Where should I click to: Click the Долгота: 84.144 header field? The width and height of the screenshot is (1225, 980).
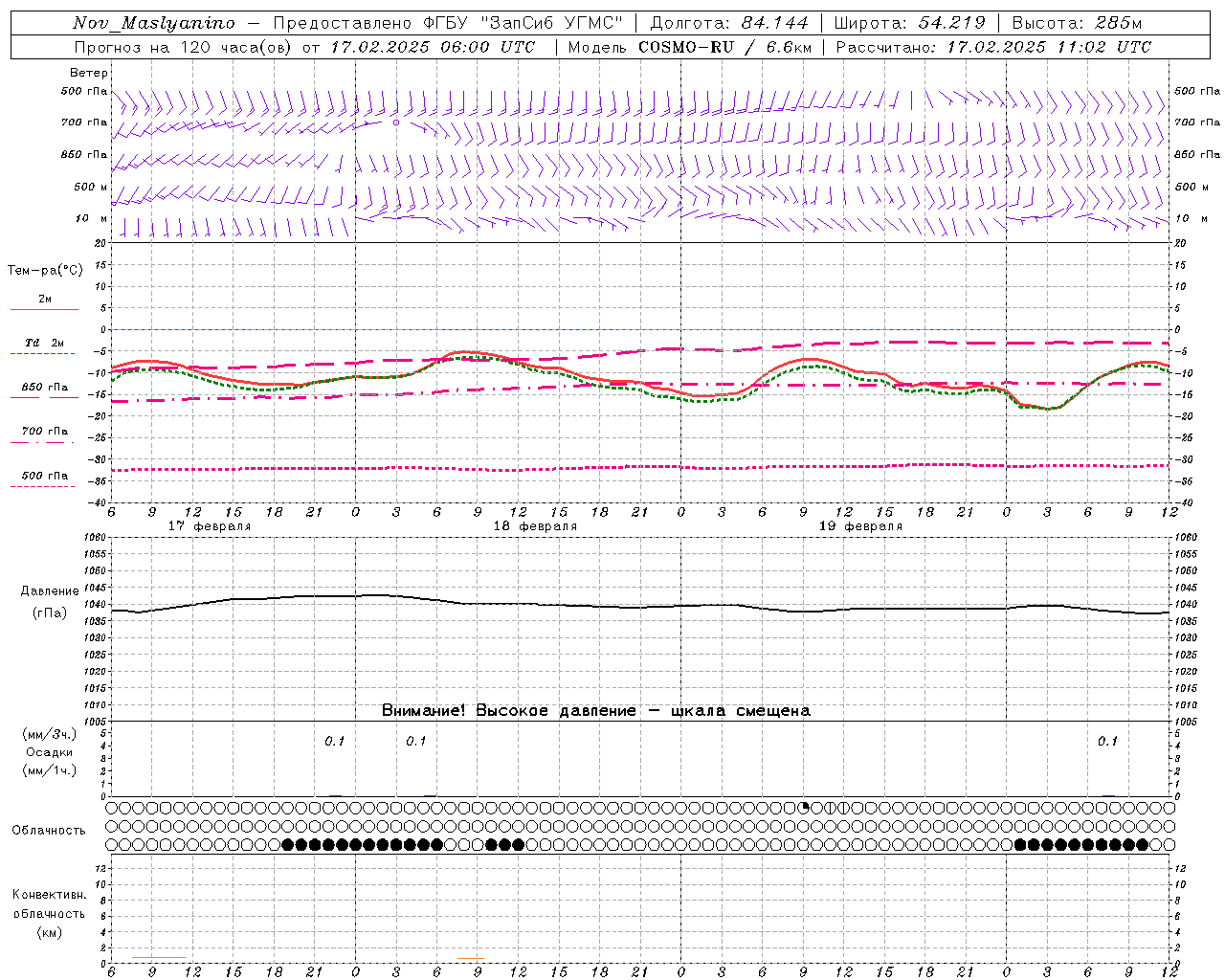point(728,23)
